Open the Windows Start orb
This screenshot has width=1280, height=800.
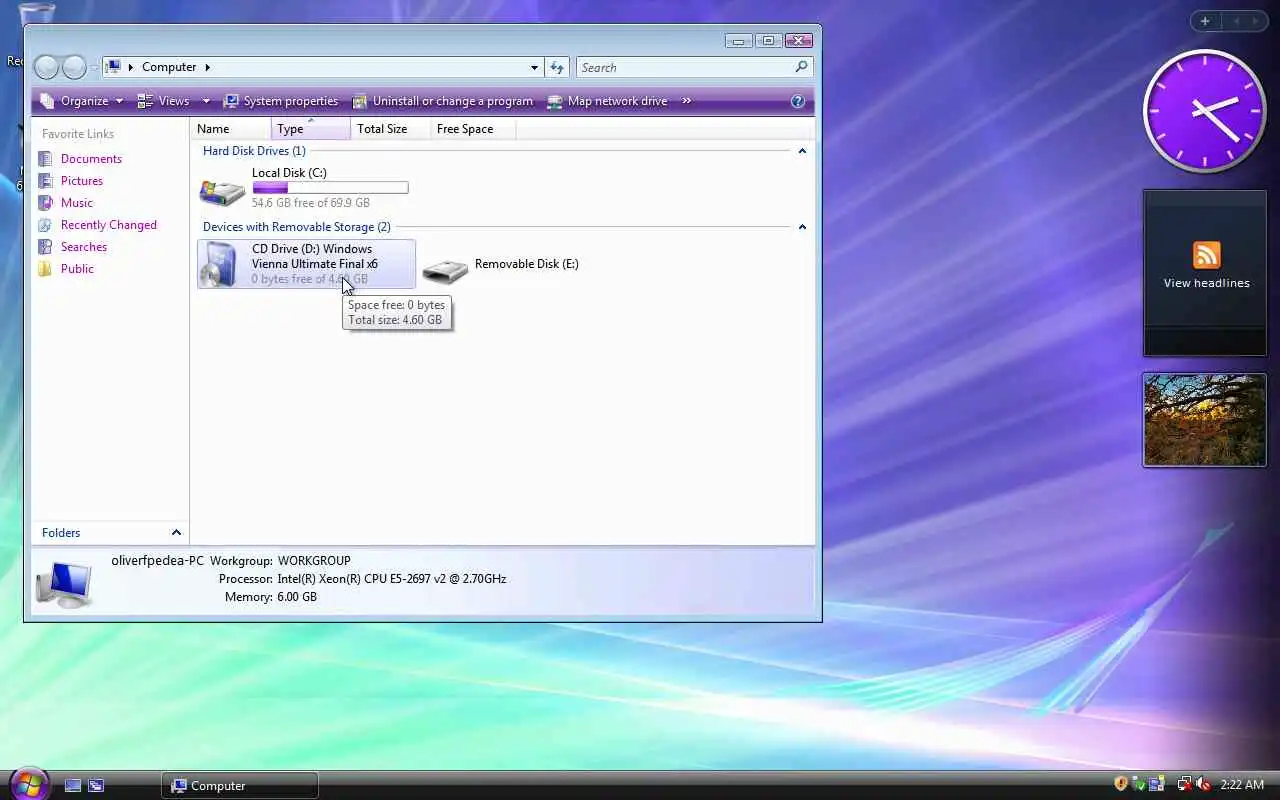point(29,784)
